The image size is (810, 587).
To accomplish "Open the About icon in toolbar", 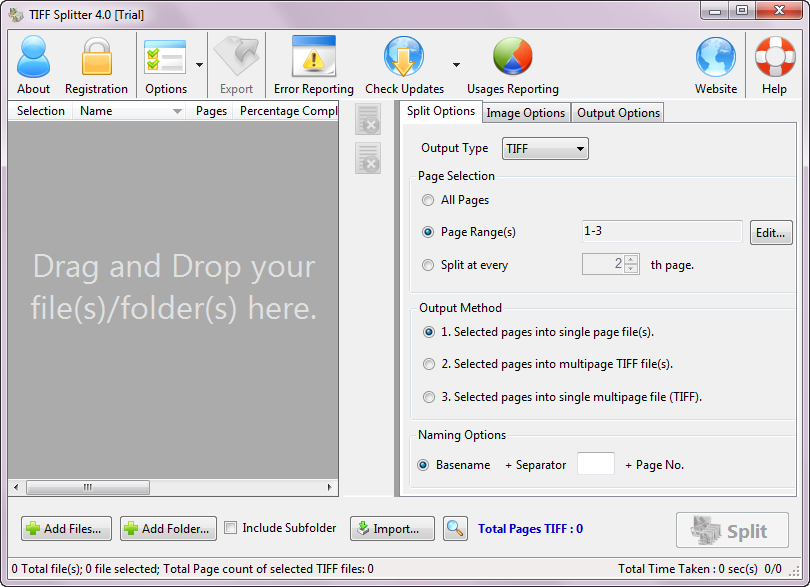I will tap(33, 58).
